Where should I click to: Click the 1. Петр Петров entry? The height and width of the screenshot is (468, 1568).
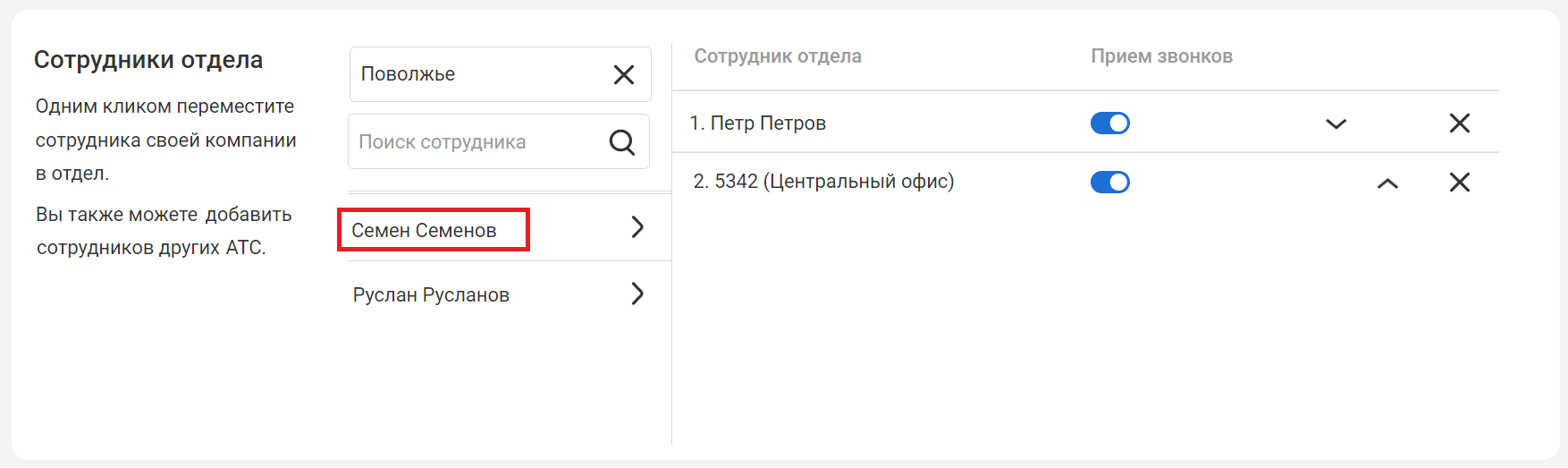coord(758,123)
